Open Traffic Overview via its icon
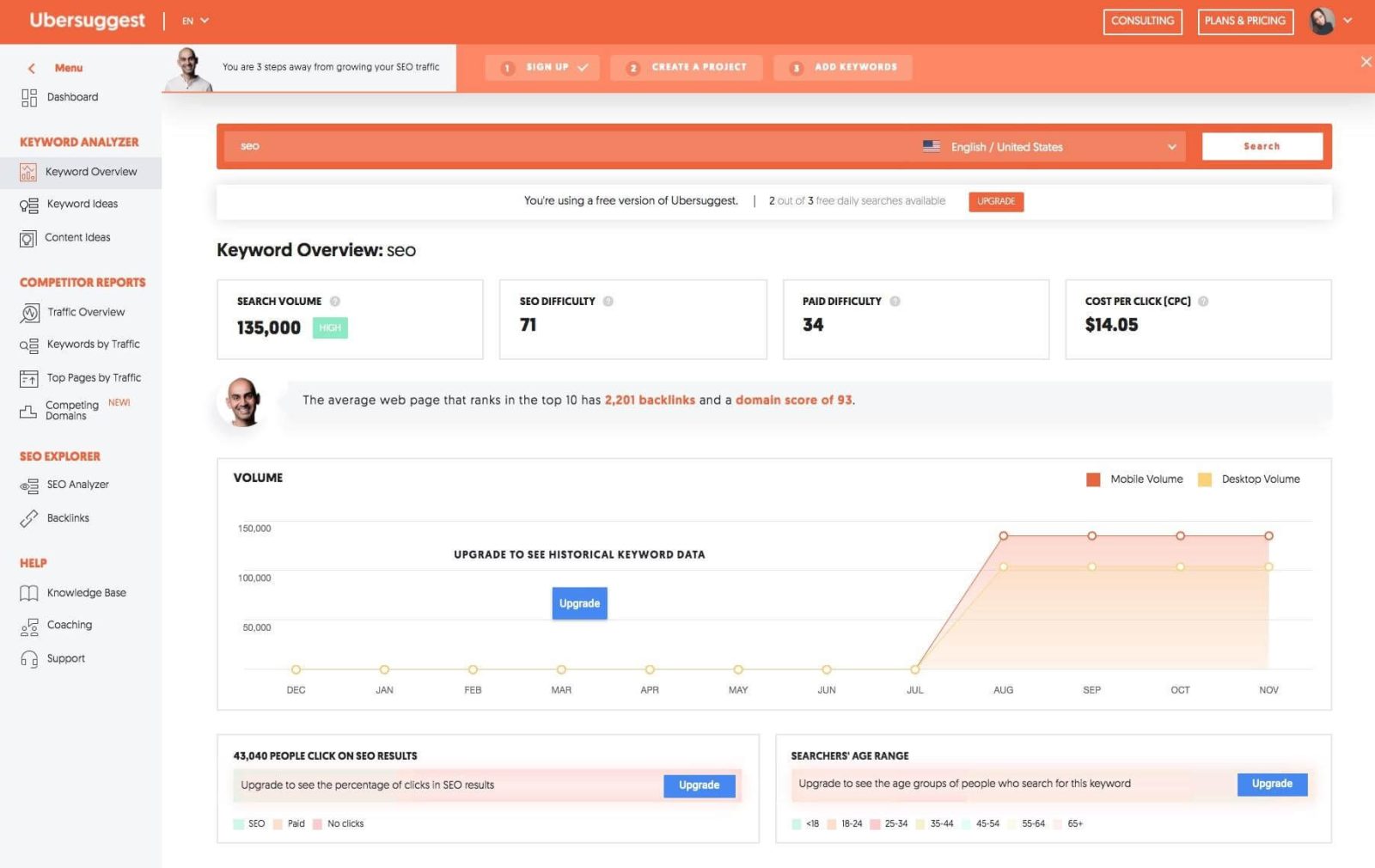The width and height of the screenshot is (1375, 868). pos(29,314)
